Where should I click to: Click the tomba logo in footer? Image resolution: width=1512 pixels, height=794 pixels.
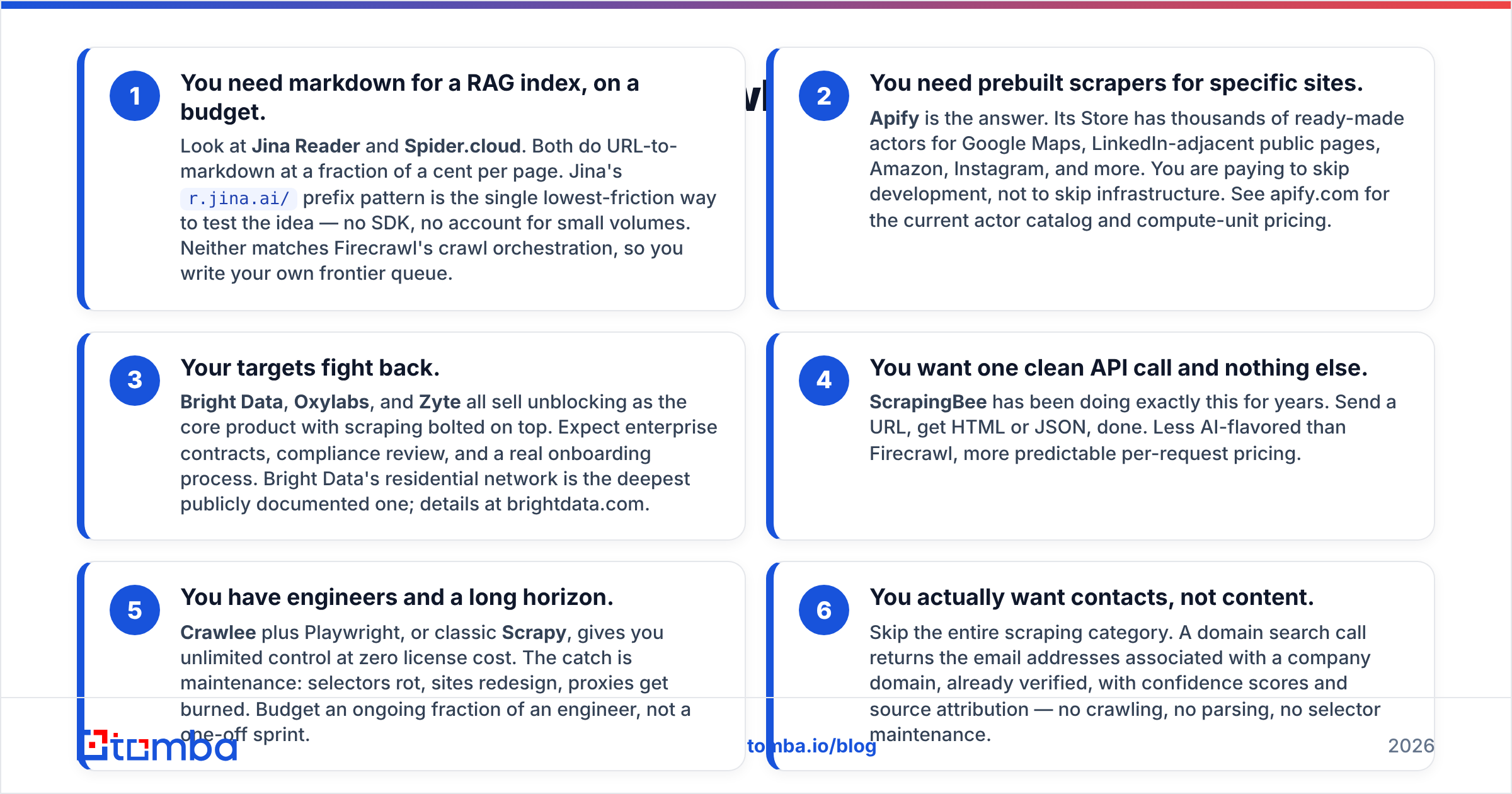[160, 746]
